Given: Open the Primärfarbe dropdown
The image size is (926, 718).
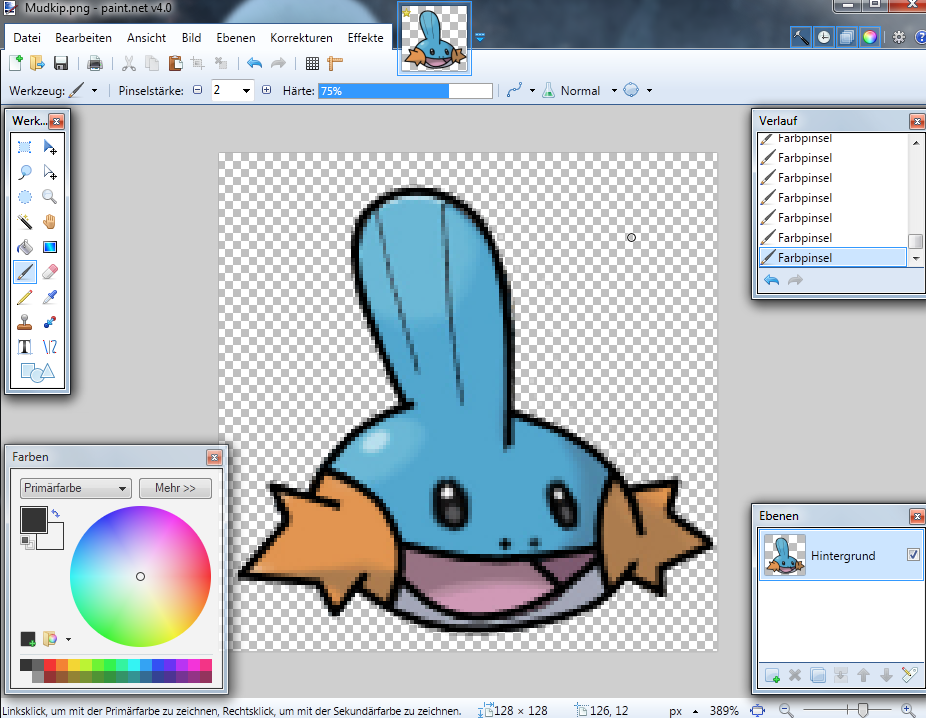Looking at the screenshot, I should pos(75,488).
